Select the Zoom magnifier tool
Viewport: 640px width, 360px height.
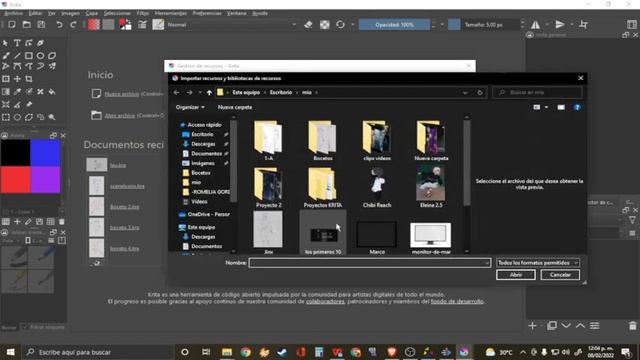[x=52, y=117]
